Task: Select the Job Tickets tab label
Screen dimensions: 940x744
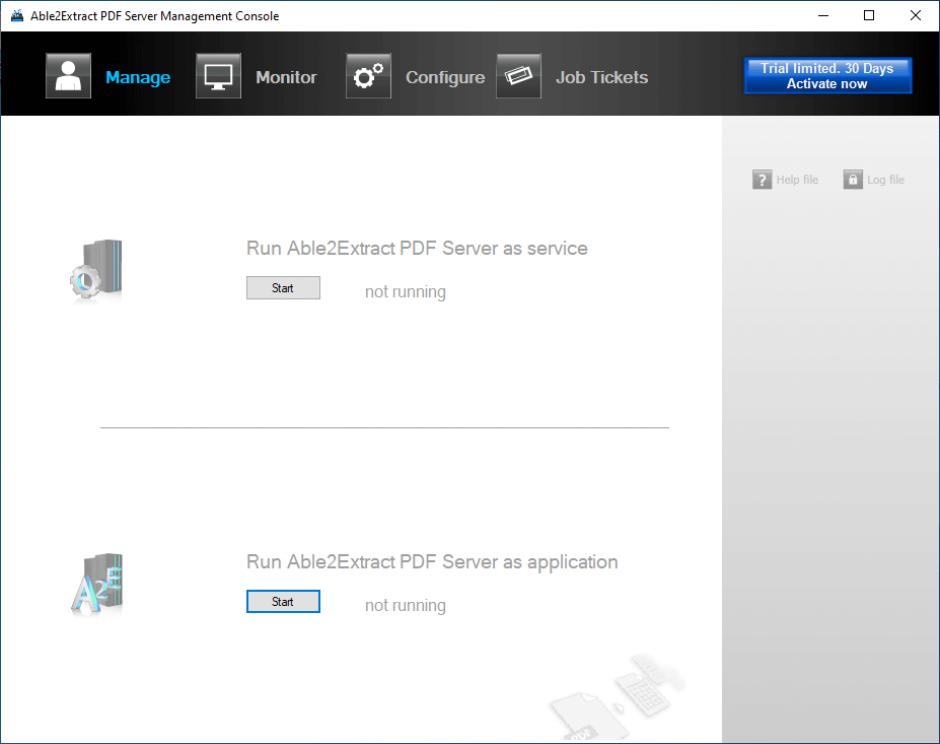Action: [602, 77]
